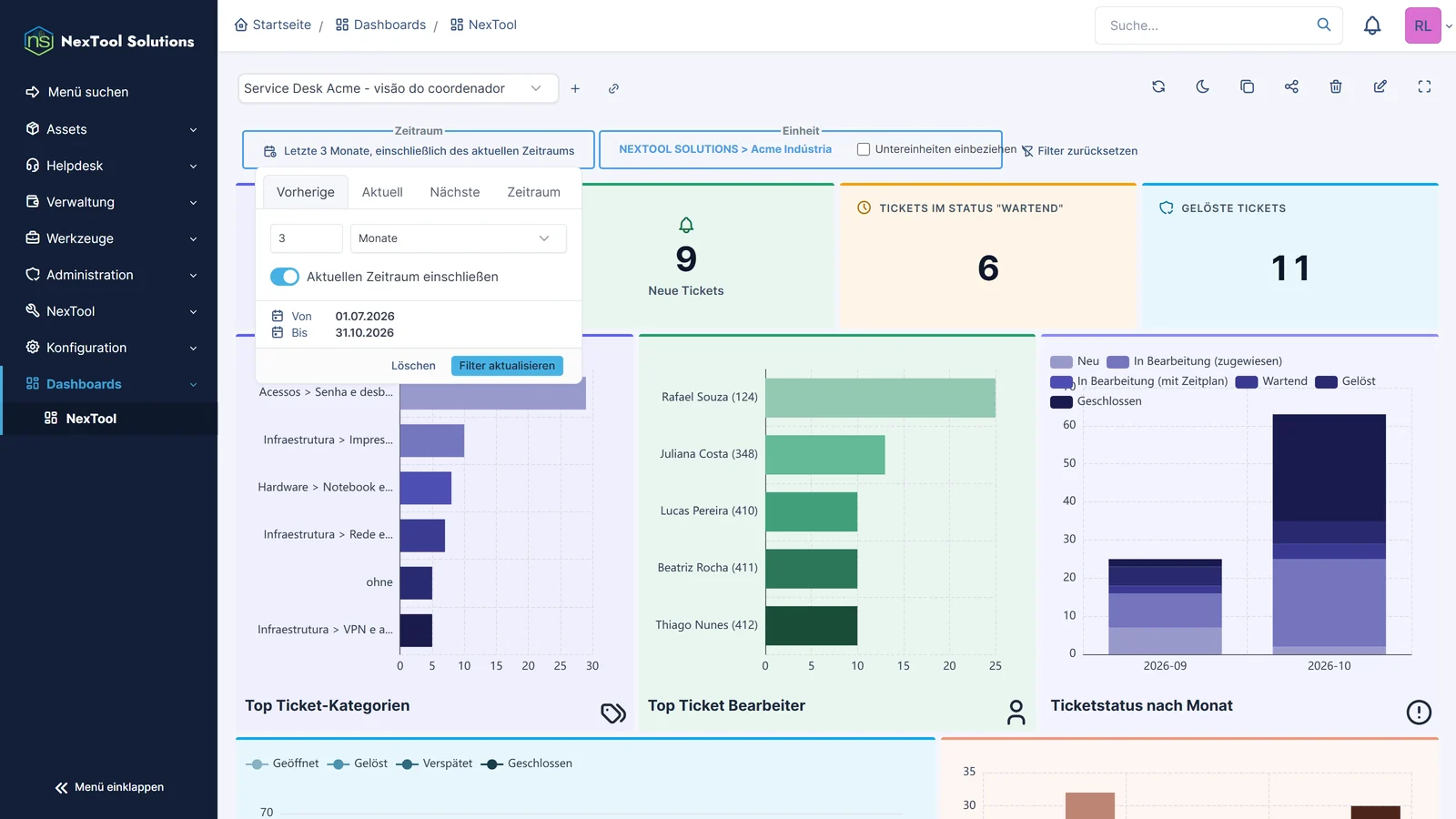Click the NexTool Solutions logo
Image resolution: width=1456 pixels, height=819 pixels.
pos(109,41)
